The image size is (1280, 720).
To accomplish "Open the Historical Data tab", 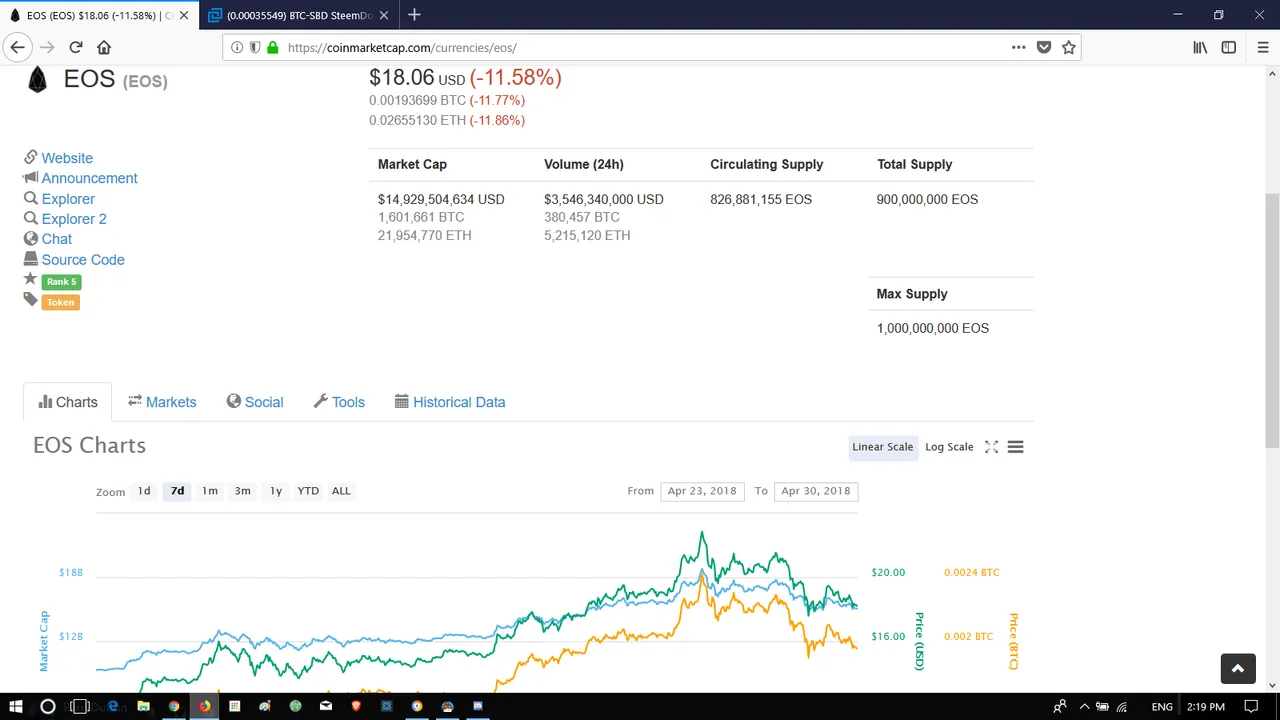I will (x=450, y=402).
